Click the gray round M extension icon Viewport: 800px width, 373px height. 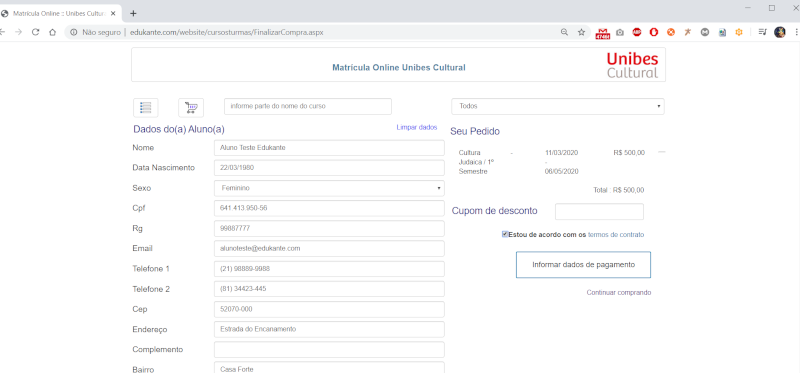pos(705,32)
